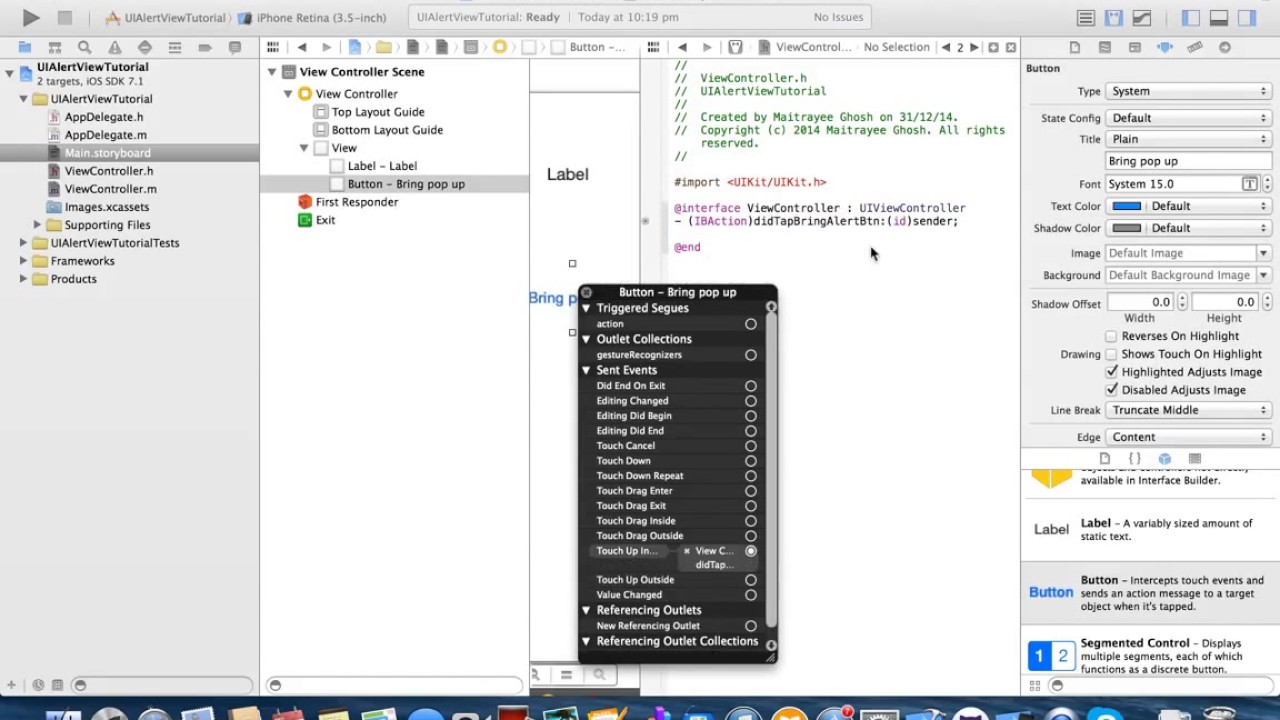Open the Default Image combo box
Image resolution: width=1280 pixels, height=720 pixels.
(1188, 253)
